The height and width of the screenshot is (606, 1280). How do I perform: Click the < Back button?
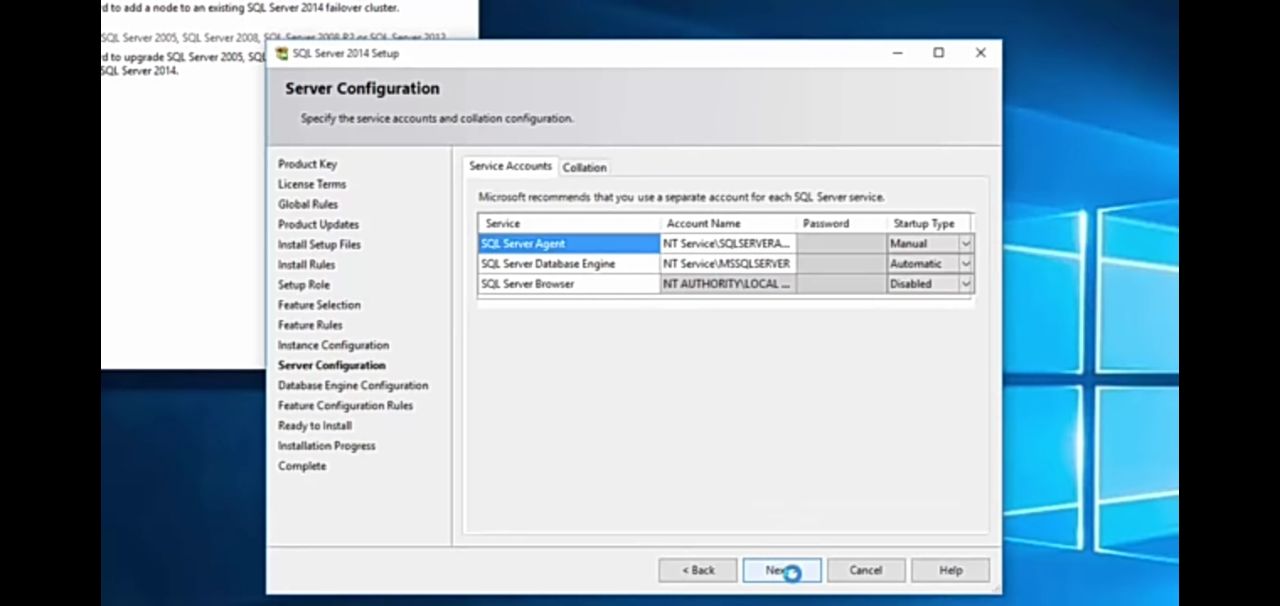point(698,570)
